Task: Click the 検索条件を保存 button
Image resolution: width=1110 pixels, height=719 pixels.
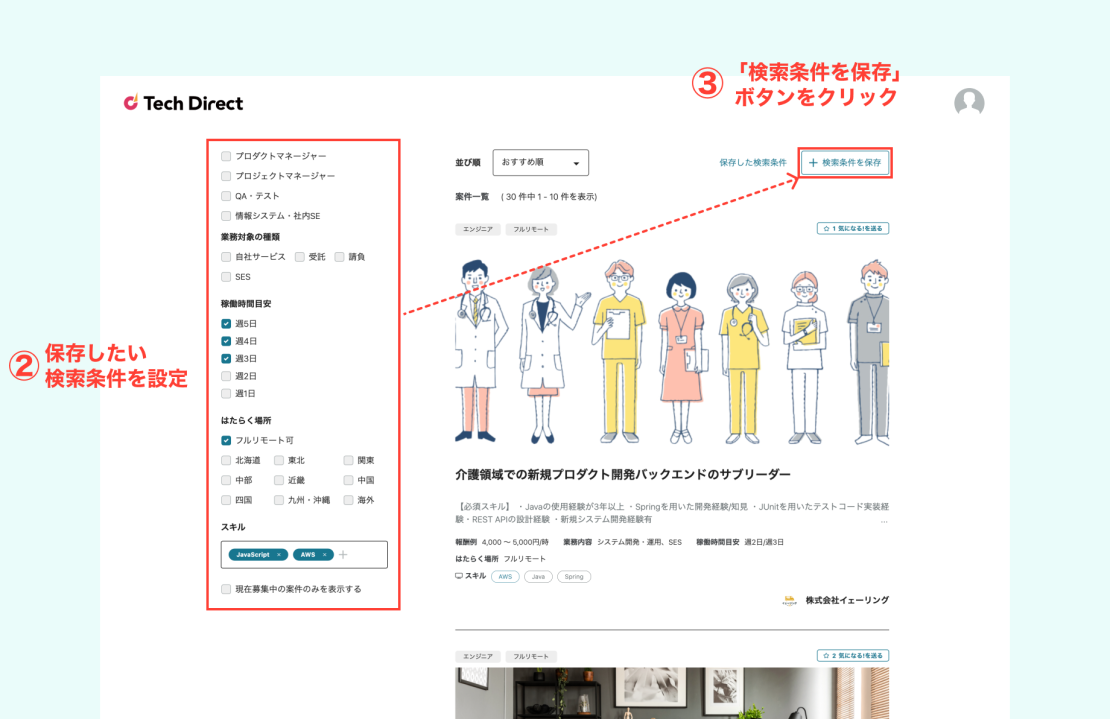Action: (x=845, y=163)
